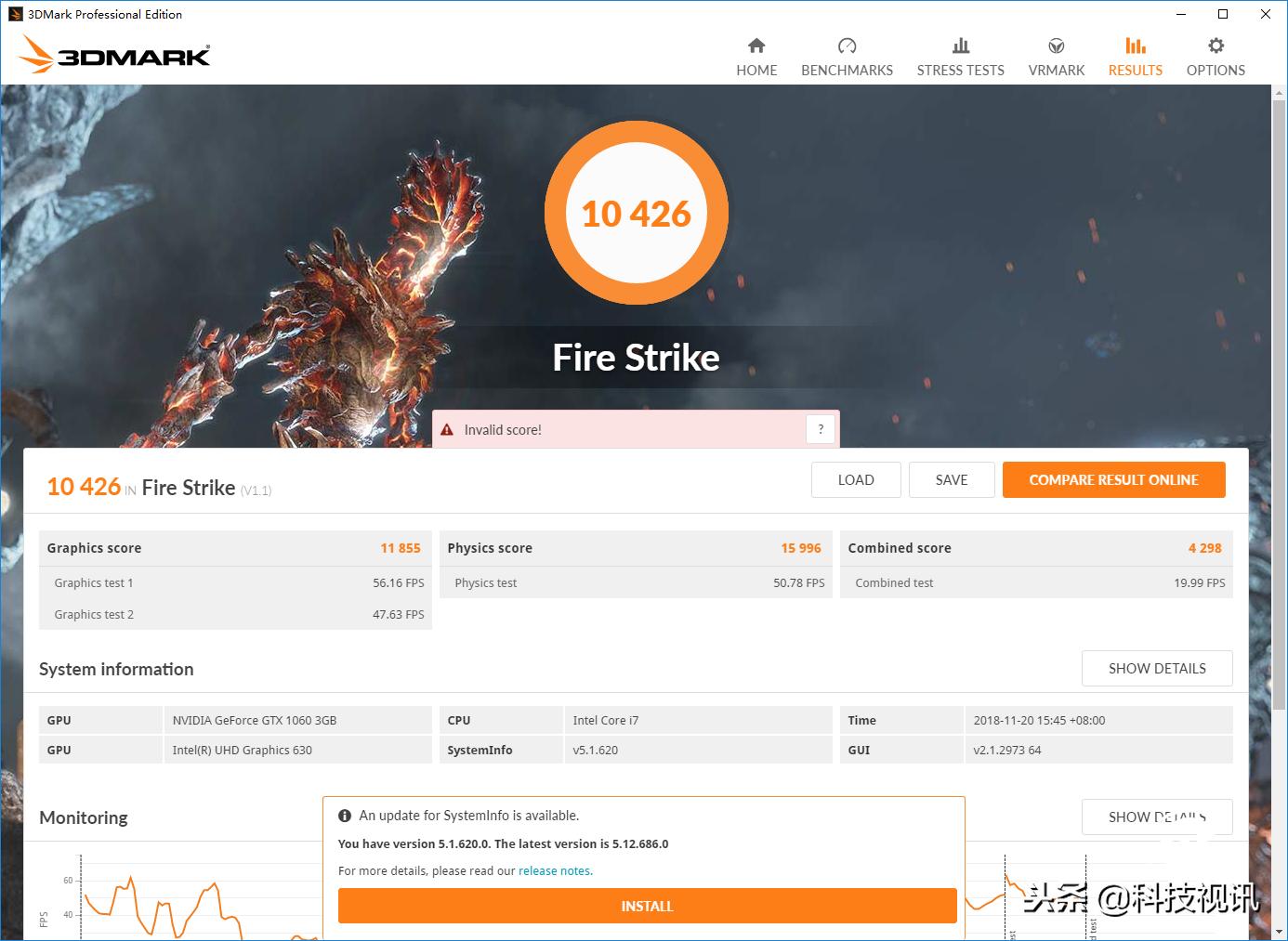Click the Graphics test 2 row
Viewport: 1288px width, 941px height.
[235, 614]
